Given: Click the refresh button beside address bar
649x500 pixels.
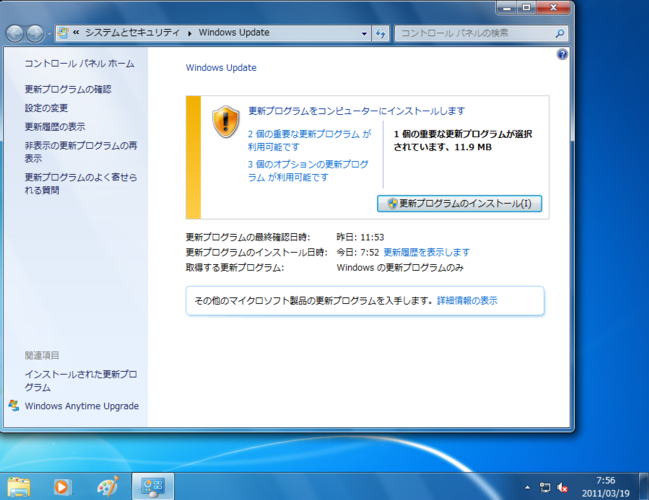Looking at the screenshot, I should [380, 33].
